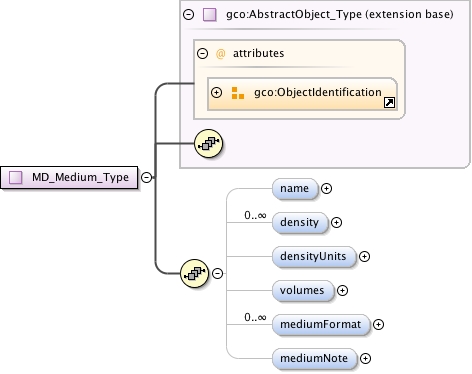Select the densityUnits element box
This screenshot has height=374, width=472.
(x=314, y=257)
